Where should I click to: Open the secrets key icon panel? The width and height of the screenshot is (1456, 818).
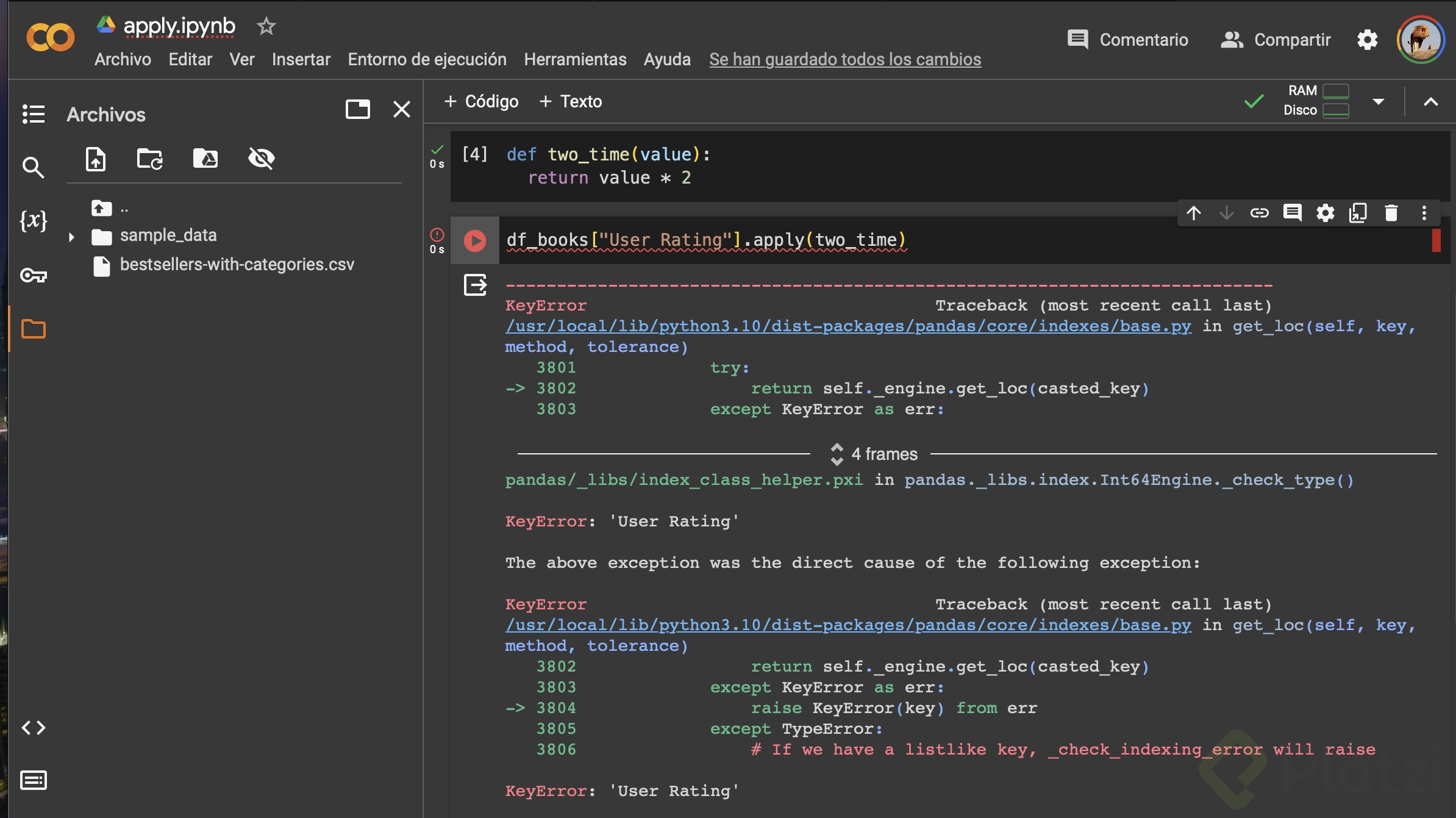pos(33,276)
